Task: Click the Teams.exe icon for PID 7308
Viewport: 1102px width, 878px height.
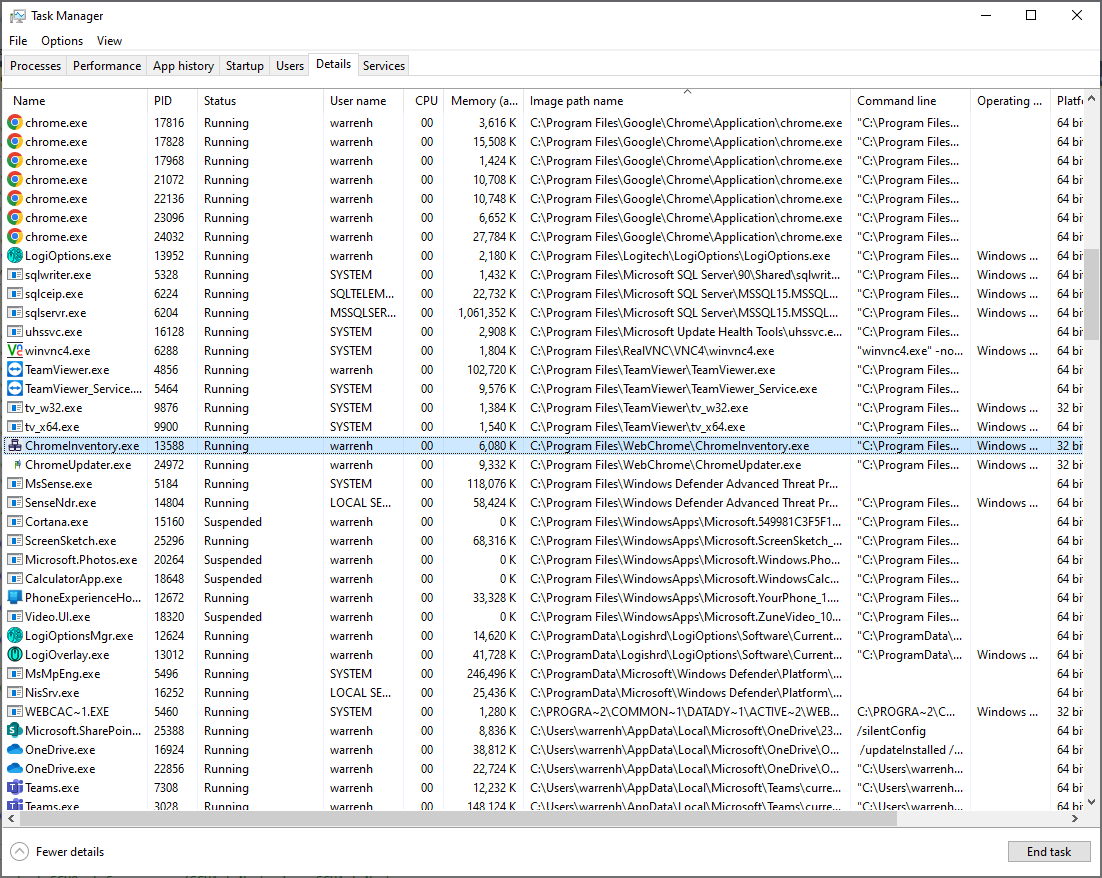Action: point(15,787)
